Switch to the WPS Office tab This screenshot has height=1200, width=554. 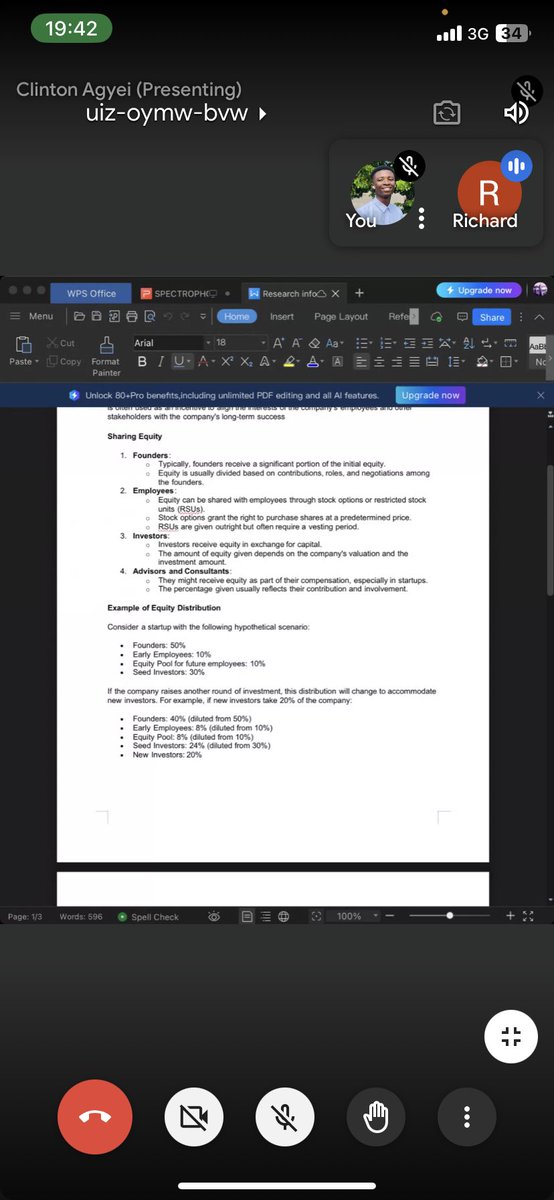click(x=91, y=293)
